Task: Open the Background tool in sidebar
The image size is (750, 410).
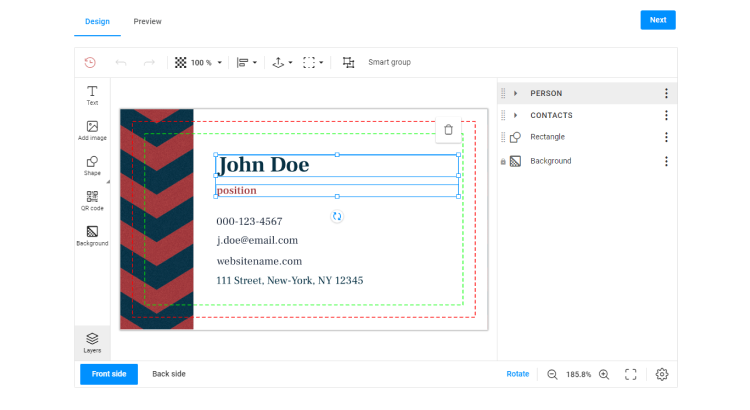Action: coord(92,236)
